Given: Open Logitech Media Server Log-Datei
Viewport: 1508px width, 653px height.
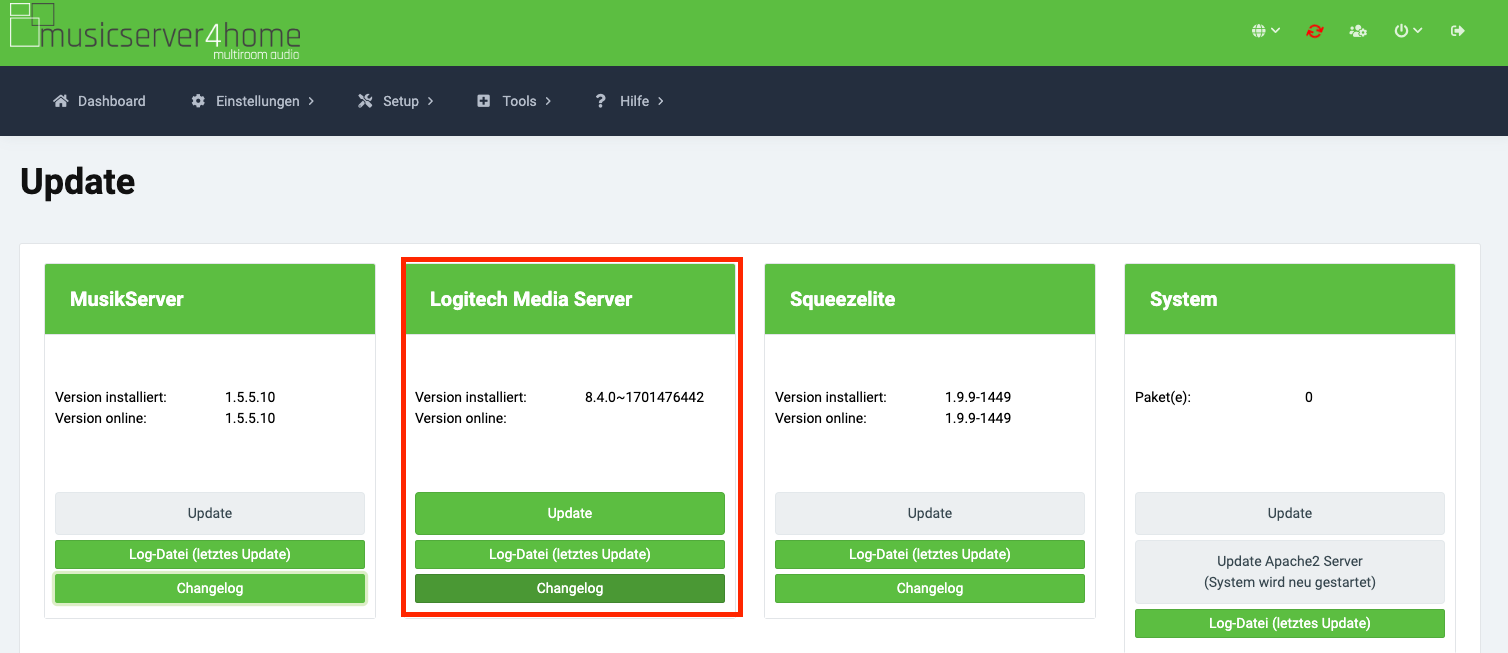Looking at the screenshot, I should [570, 554].
